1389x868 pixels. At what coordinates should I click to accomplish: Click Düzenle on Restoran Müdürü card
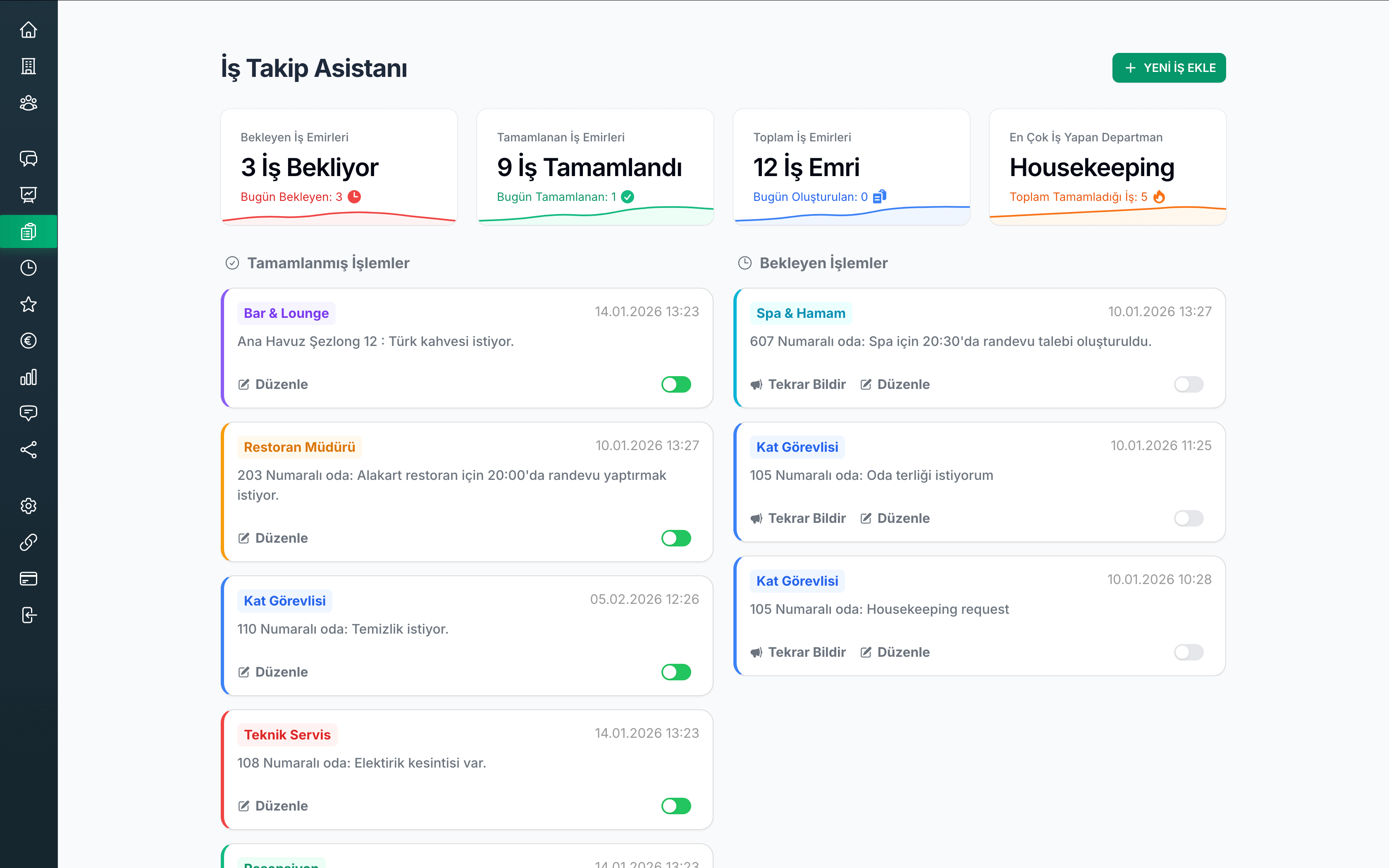273,538
